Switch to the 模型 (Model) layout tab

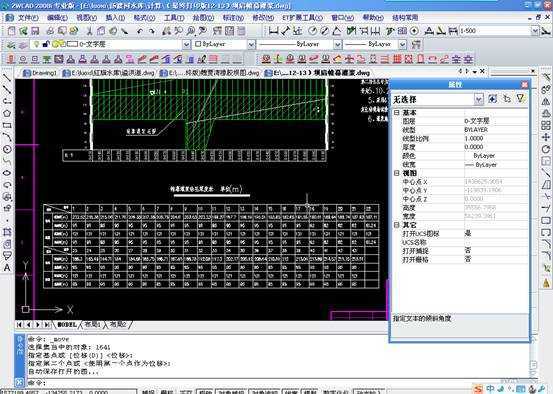[67, 325]
